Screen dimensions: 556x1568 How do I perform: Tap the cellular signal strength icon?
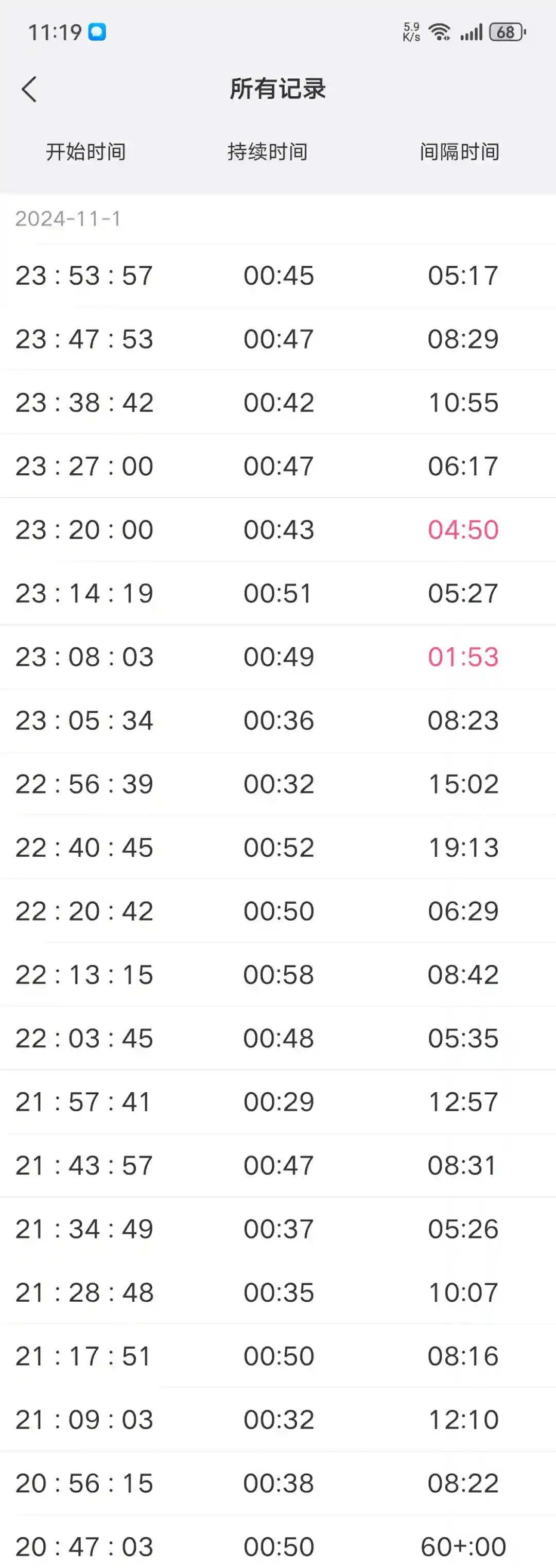472,31
